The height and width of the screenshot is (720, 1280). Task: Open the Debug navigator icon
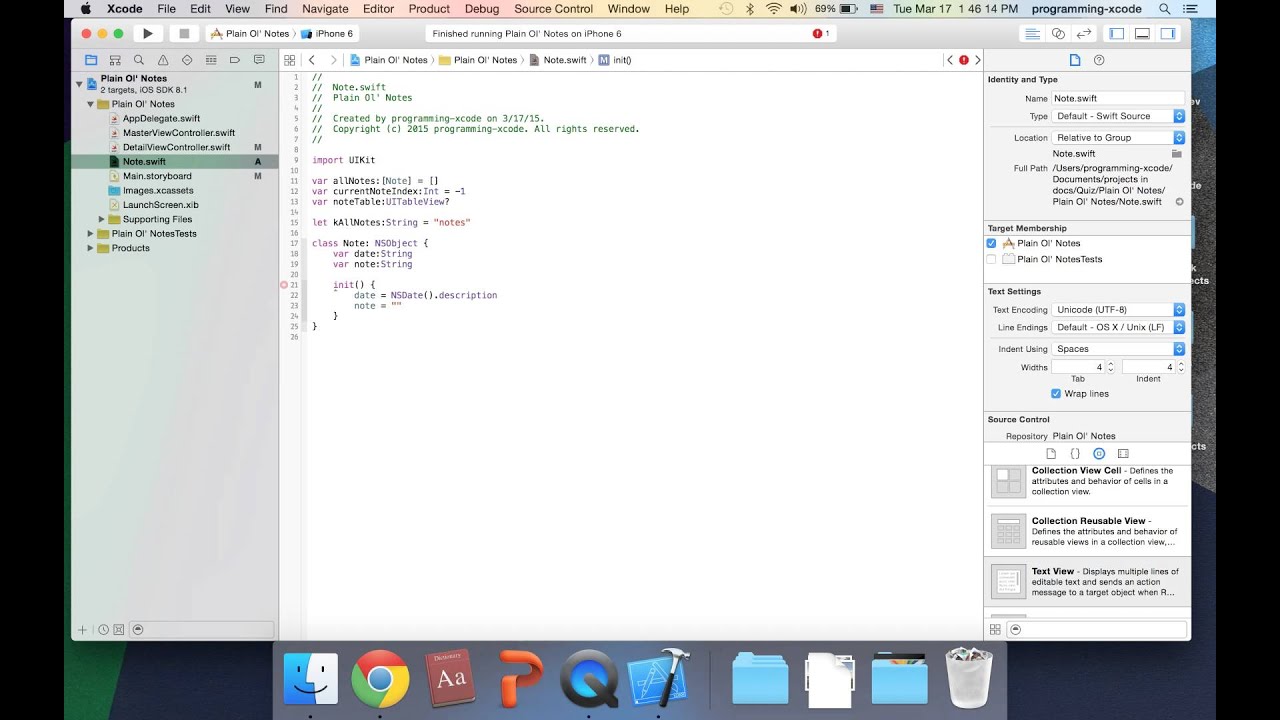(x=211, y=60)
